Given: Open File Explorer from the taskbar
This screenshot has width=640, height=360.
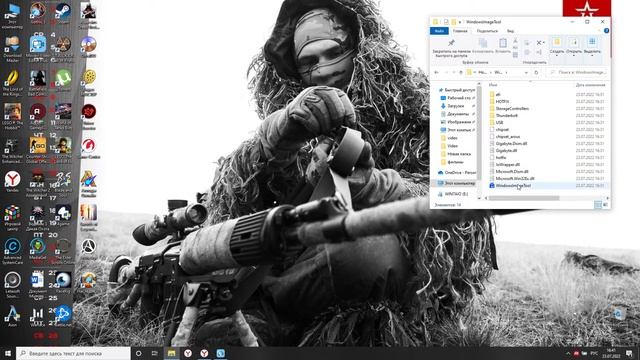Looking at the screenshot, I should 171,353.
